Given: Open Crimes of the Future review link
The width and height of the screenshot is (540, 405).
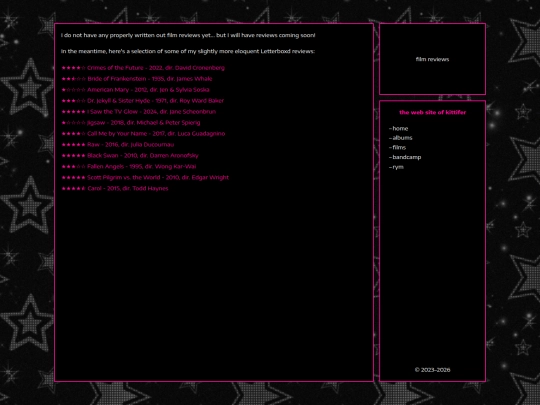Looking at the screenshot, I should [x=143, y=68].
